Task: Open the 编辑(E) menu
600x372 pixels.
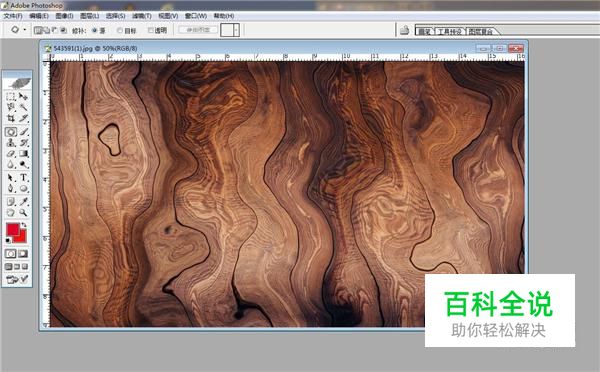Action: click(x=39, y=16)
